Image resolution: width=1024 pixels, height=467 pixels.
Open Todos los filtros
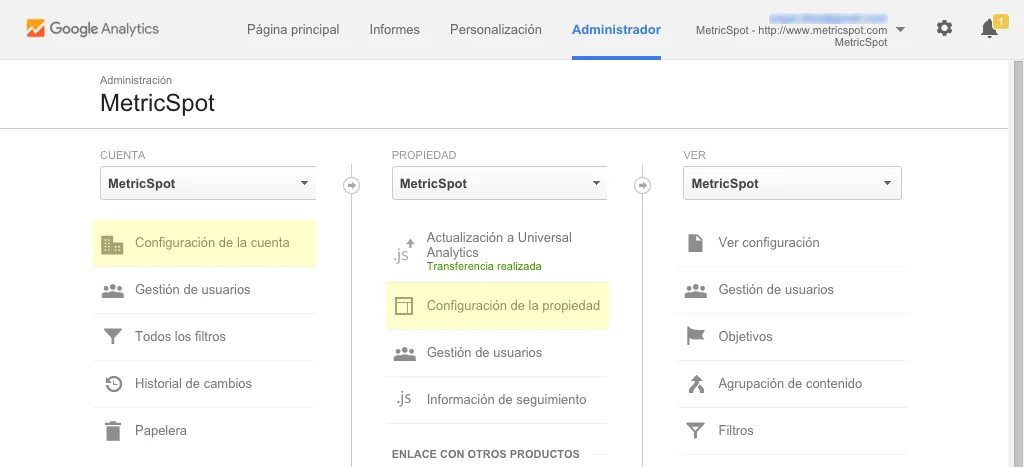point(205,337)
